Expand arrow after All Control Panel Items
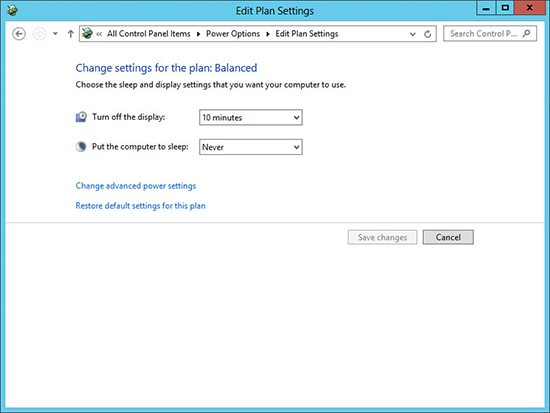 coord(198,34)
